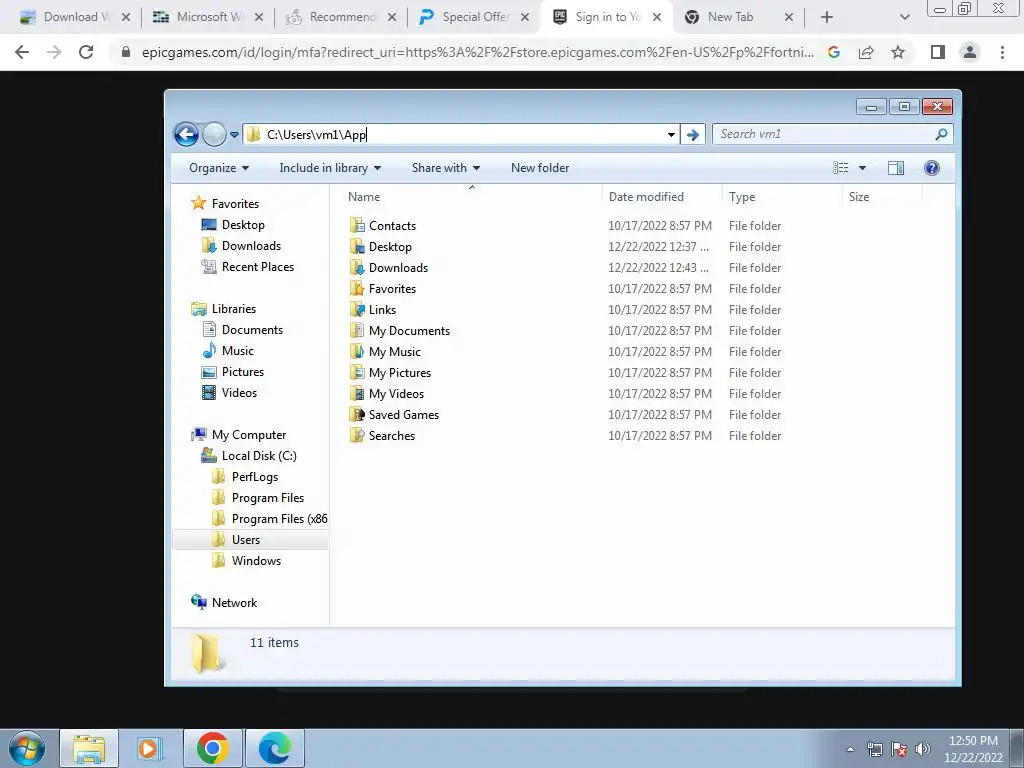
Task: Open Explorer help question mark icon
Action: coord(931,168)
